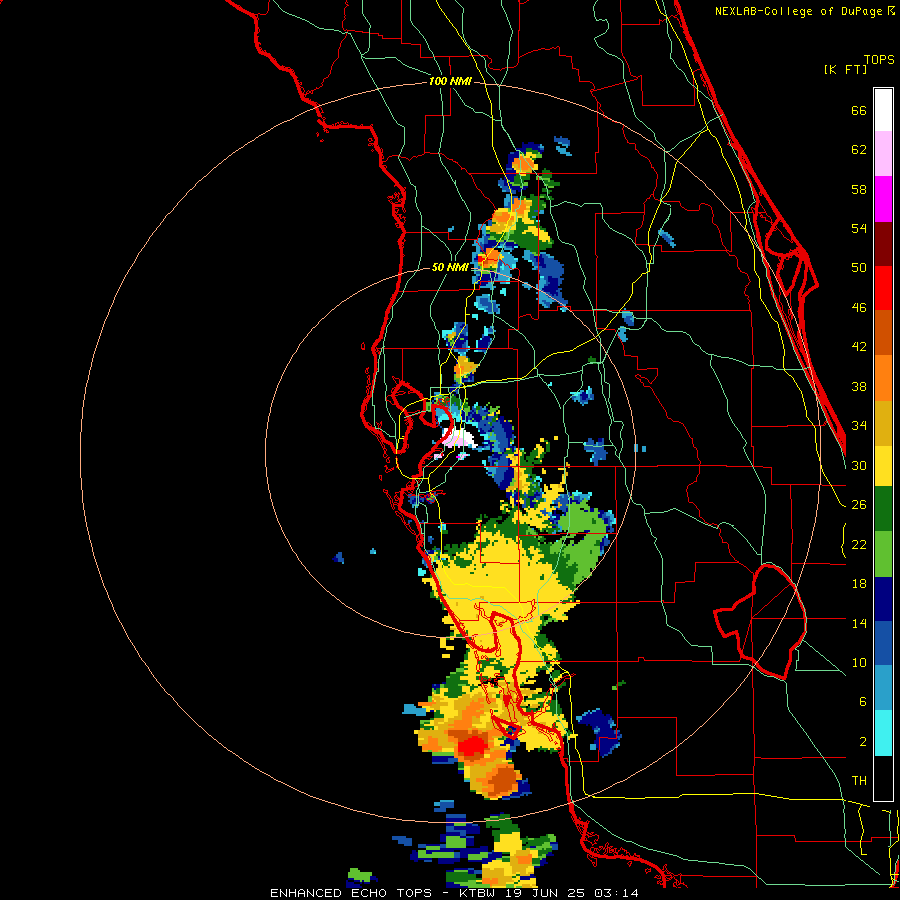
Task: Click the 'TOPS' legend title
Action: point(879,59)
